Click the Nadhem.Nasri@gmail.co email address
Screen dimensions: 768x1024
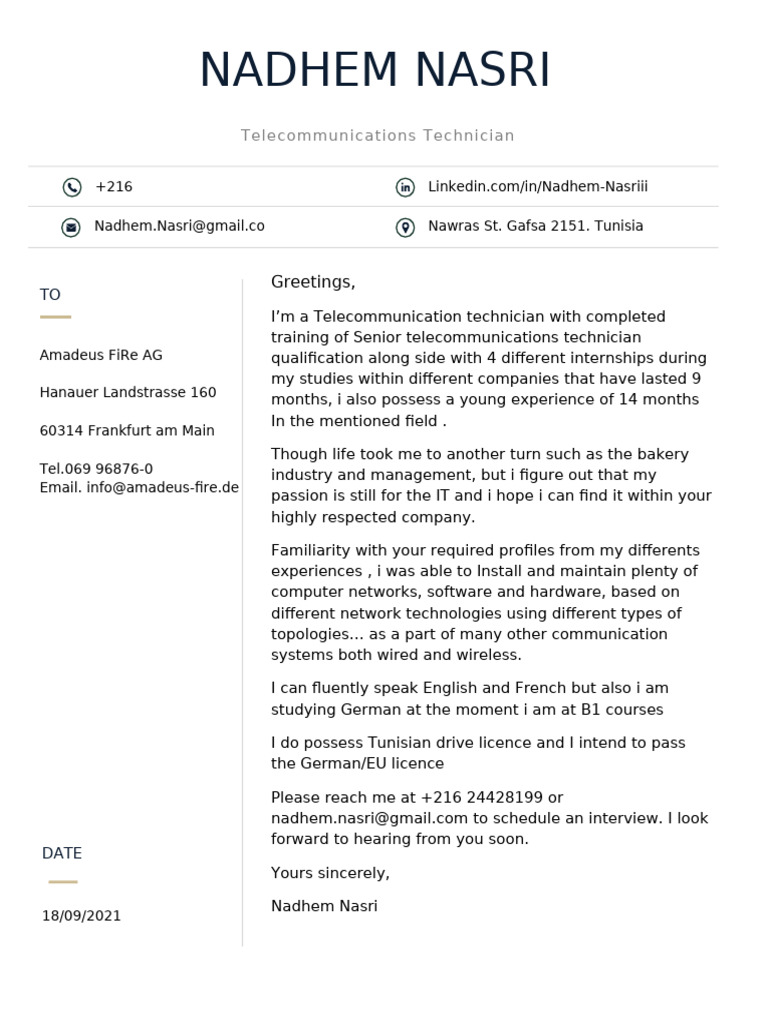(180, 226)
